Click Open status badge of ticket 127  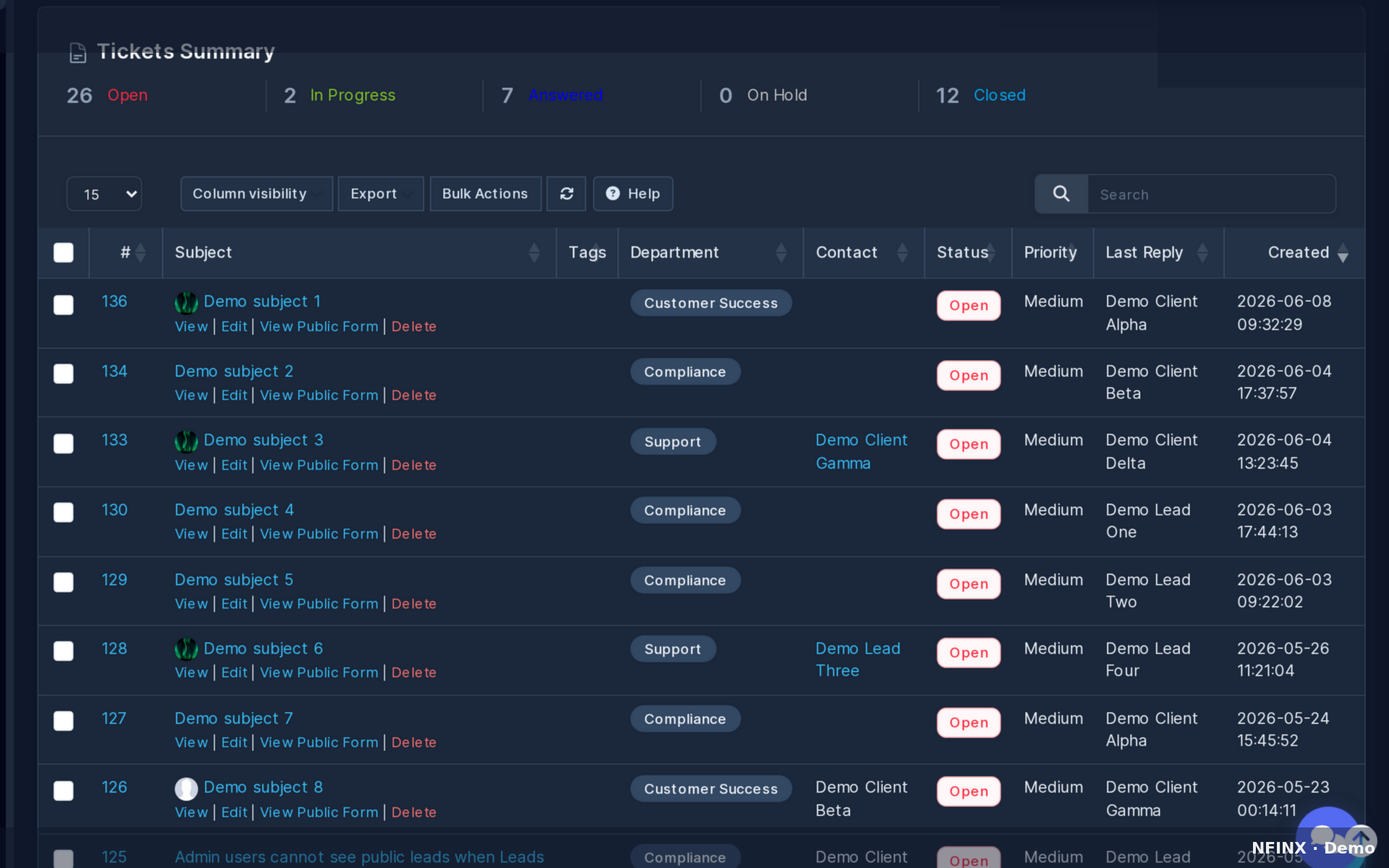pyautogui.click(x=969, y=723)
